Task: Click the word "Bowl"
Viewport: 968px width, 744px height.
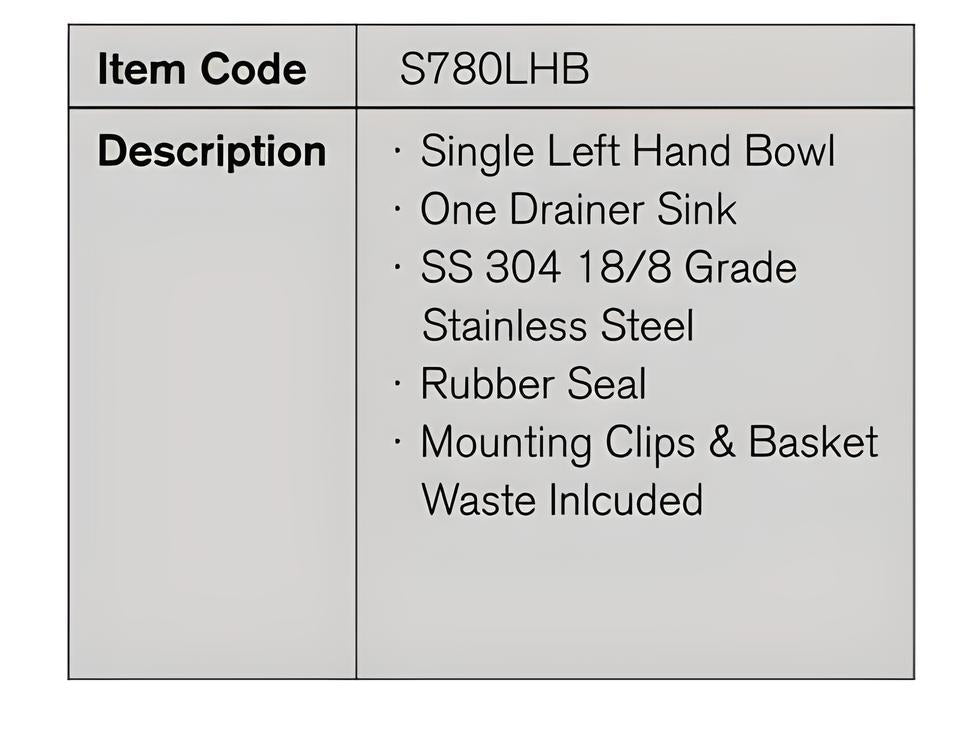Action: [789, 152]
